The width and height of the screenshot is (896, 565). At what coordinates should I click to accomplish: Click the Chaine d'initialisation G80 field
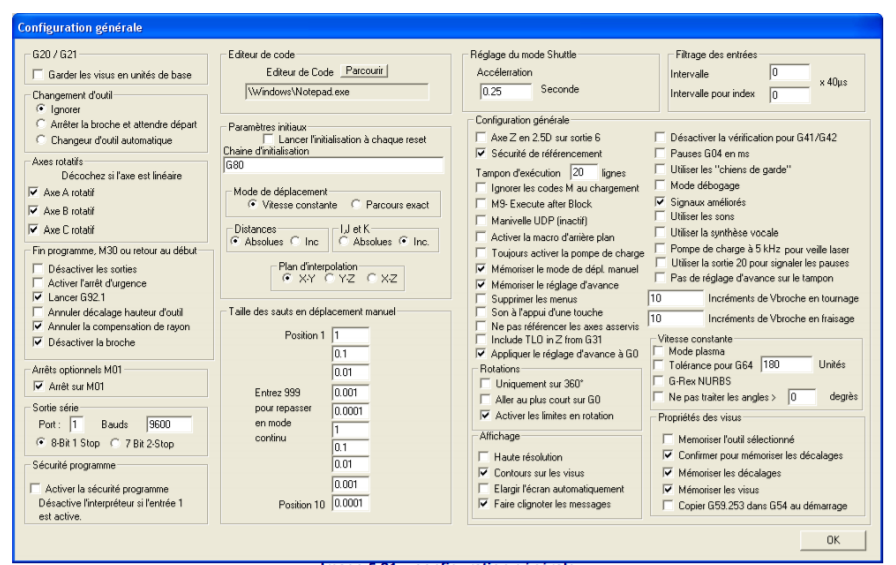tap(334, 165)
